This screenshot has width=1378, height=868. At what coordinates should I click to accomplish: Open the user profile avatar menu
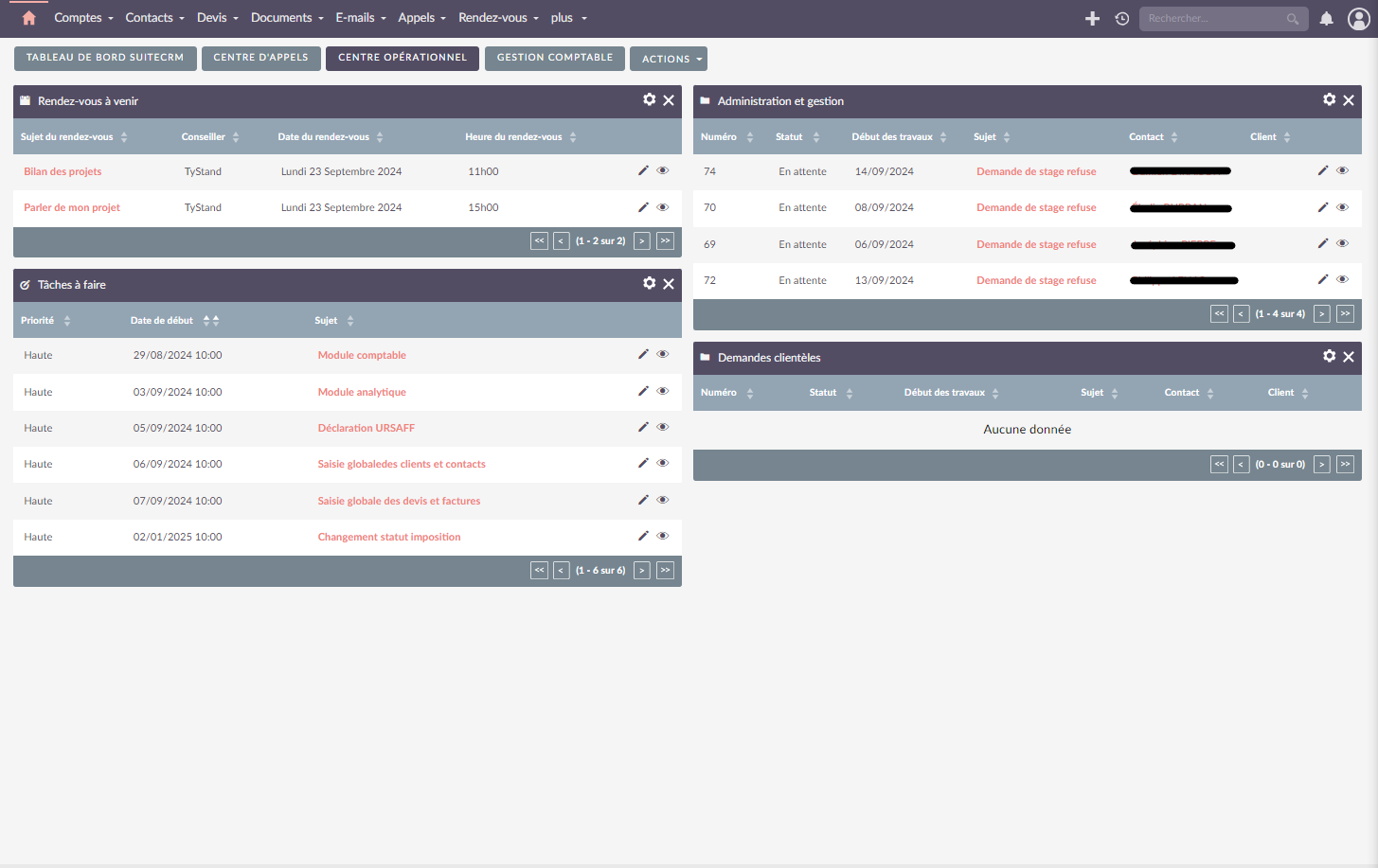[x=1358, y=19]
